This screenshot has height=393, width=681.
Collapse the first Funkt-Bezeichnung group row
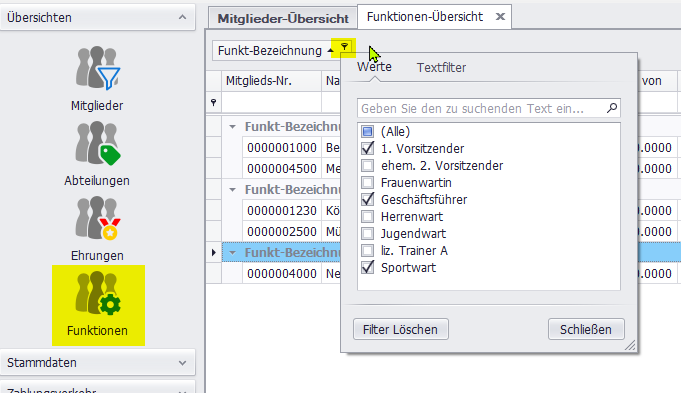tap(232, 127)
